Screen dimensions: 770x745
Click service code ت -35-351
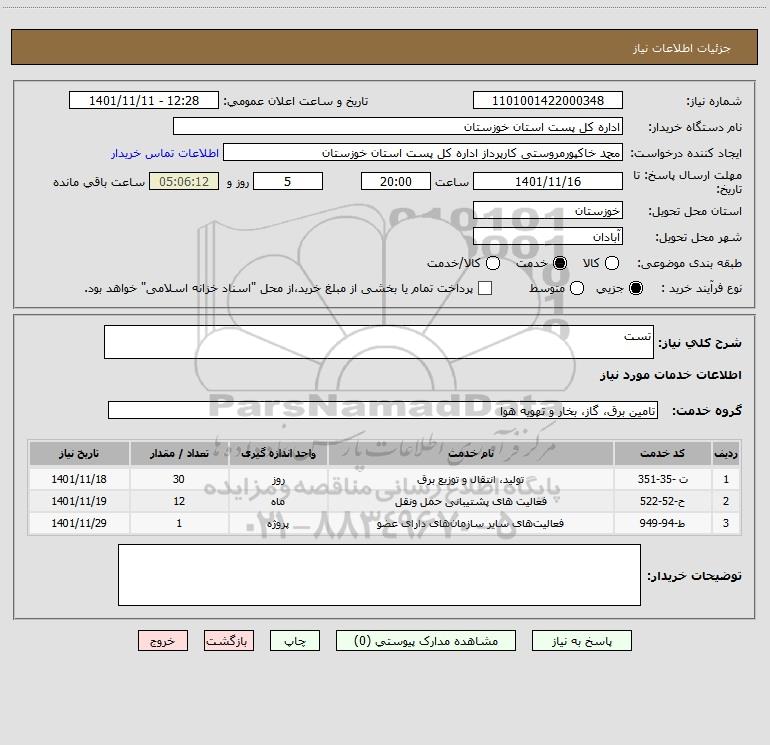[662, 479]
